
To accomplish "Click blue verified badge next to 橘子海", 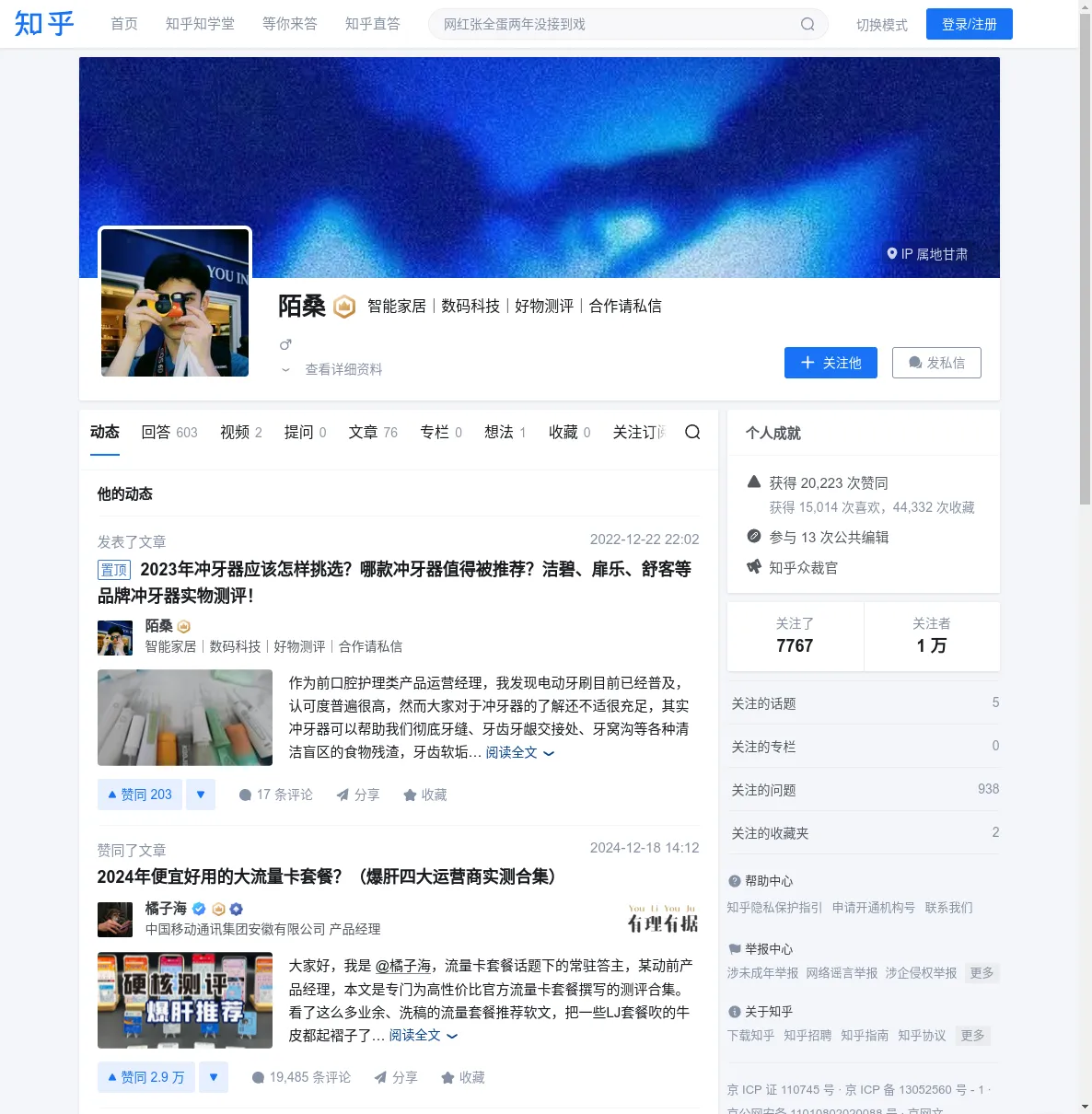I will coord(199,909).
